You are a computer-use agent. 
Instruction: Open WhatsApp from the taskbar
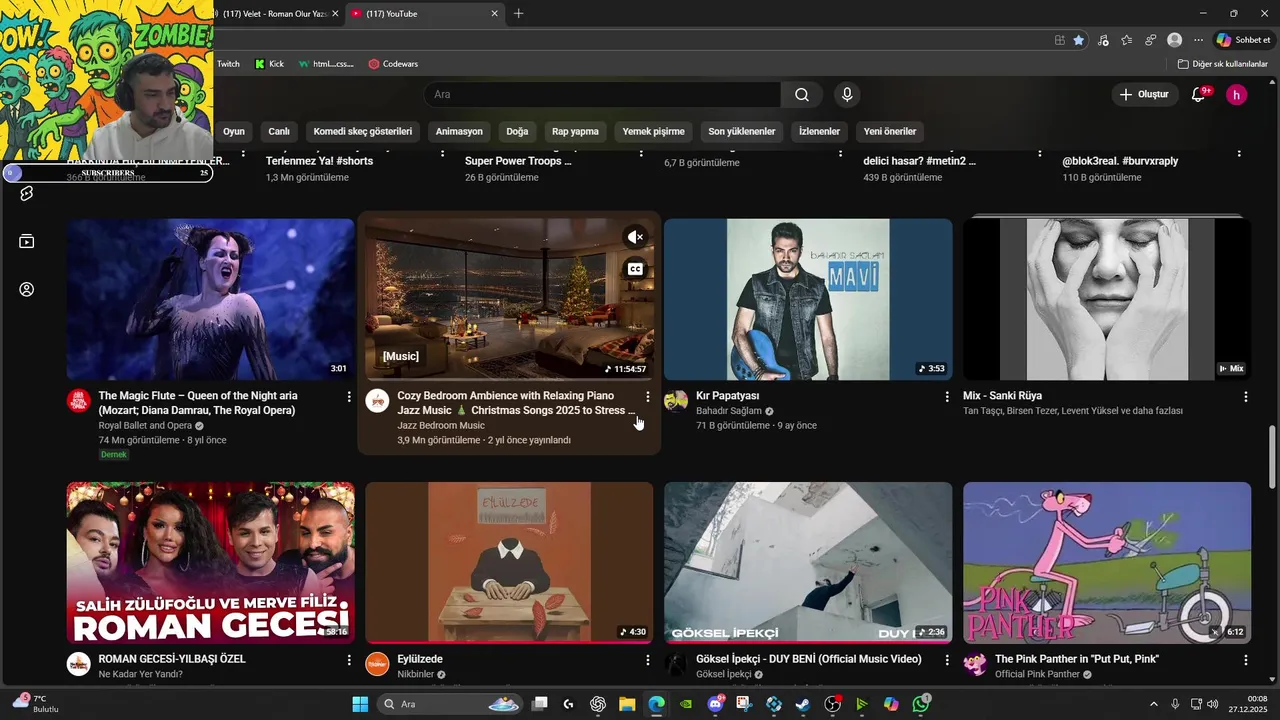[921, 704]
